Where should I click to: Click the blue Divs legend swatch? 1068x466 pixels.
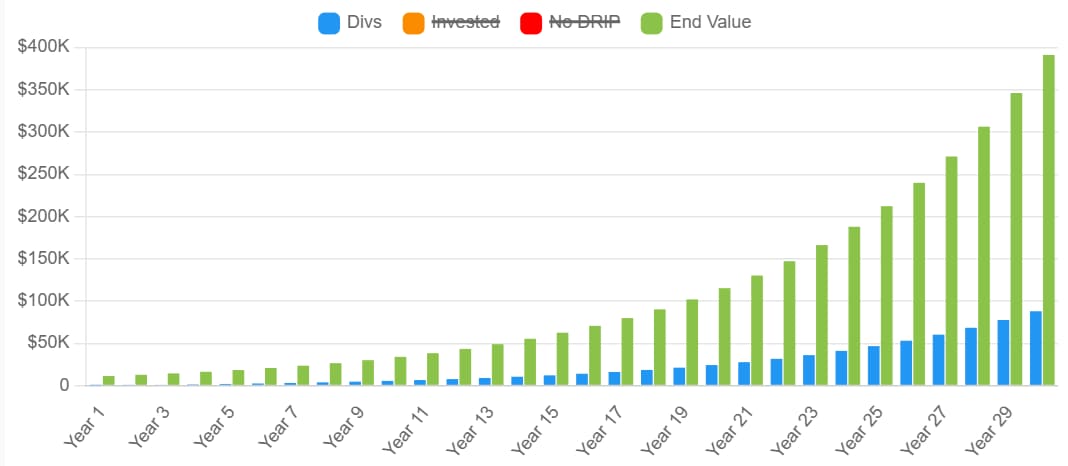(328, 22)
